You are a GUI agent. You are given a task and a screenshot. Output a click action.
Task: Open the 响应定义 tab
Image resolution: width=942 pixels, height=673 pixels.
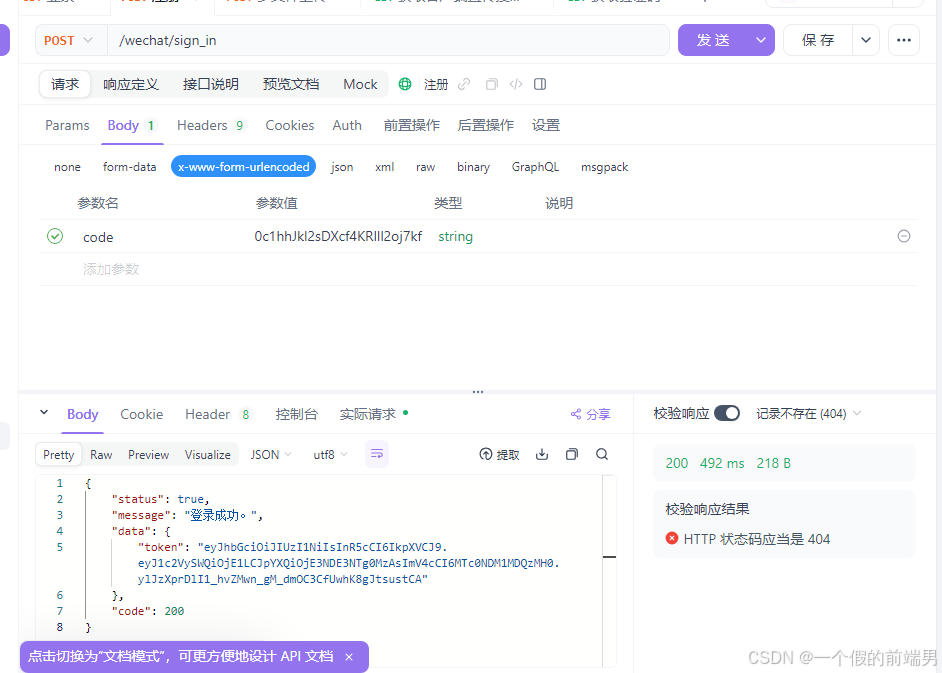pos(130,84)
